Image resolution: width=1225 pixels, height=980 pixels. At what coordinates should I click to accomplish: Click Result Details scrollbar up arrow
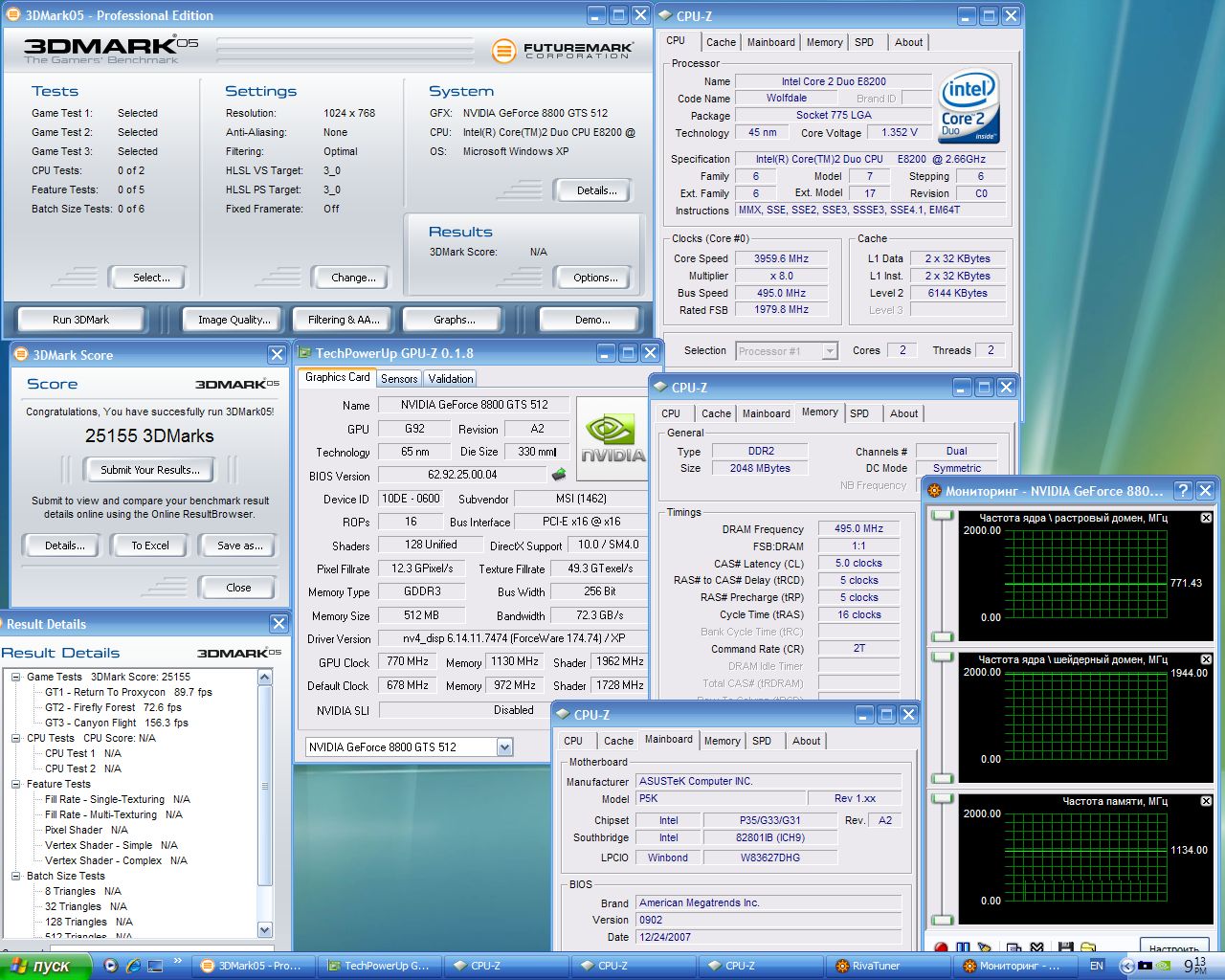265,678
